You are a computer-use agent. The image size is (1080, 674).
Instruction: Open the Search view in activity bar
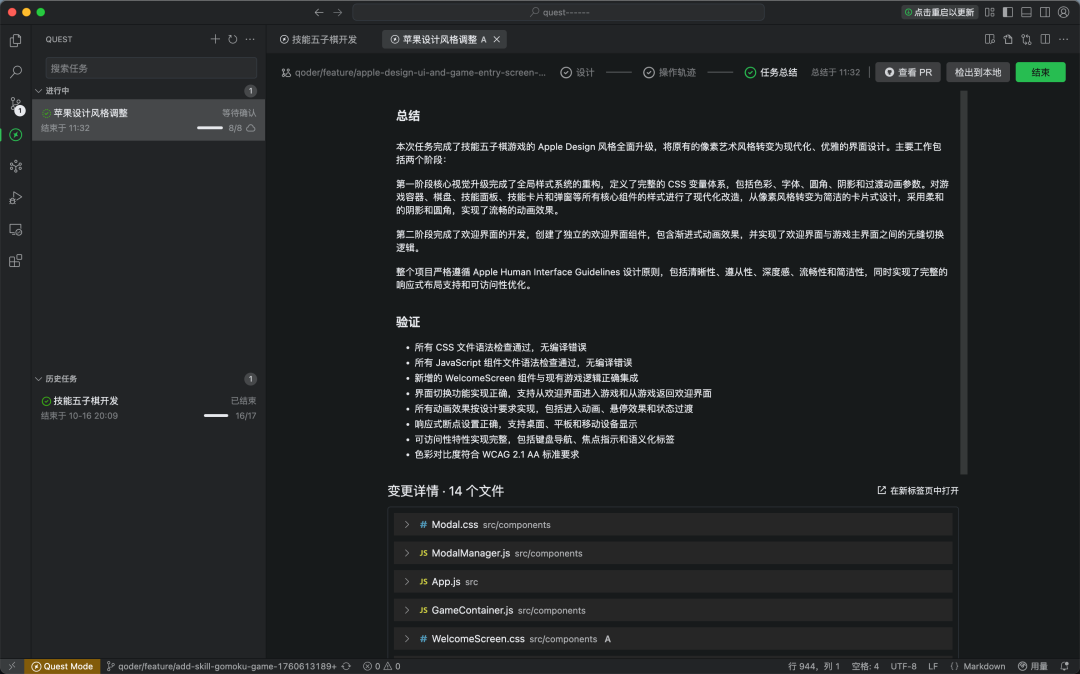[15, 72]
